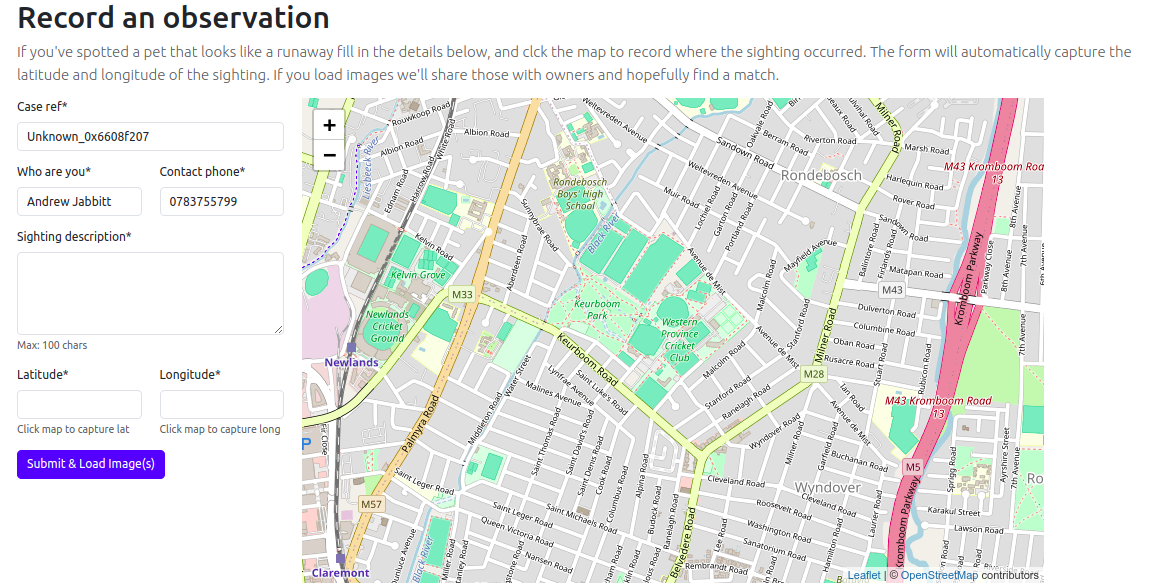Select the Contact phone field
Image resolution: width=1156 pixels, height=585 pixels.
pyautogui.click(x=221, y=202)
